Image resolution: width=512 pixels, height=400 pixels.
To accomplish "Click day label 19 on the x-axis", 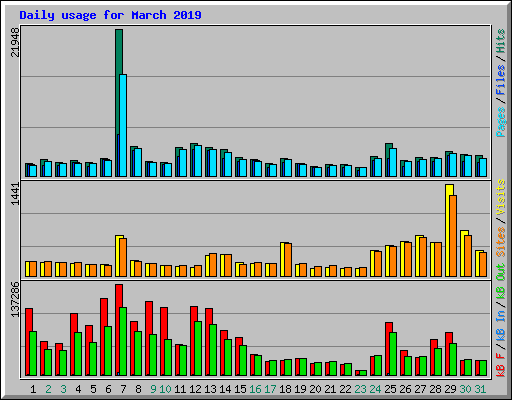I will (300, 389).
